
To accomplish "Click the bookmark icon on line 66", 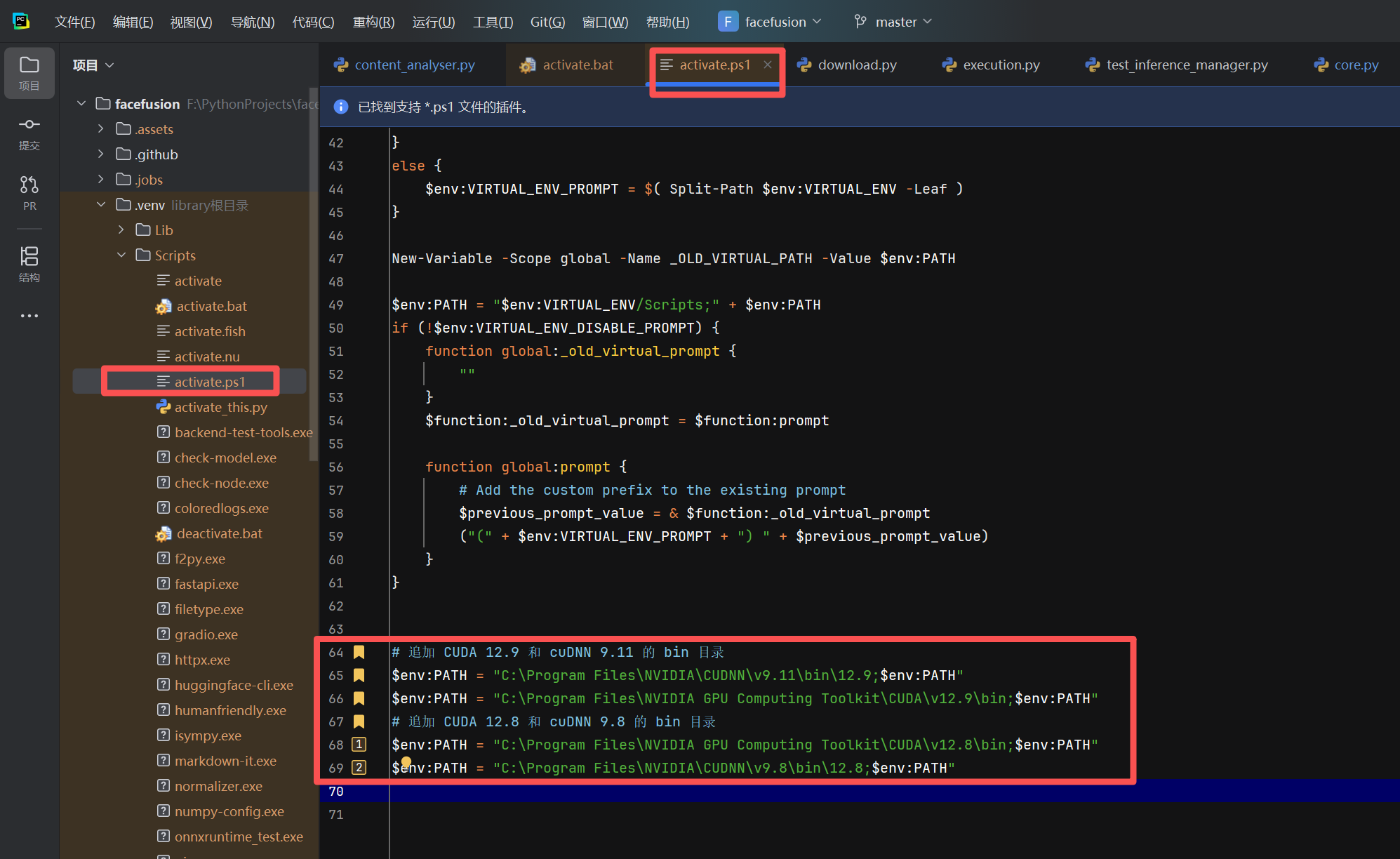I will click(359, 698).
